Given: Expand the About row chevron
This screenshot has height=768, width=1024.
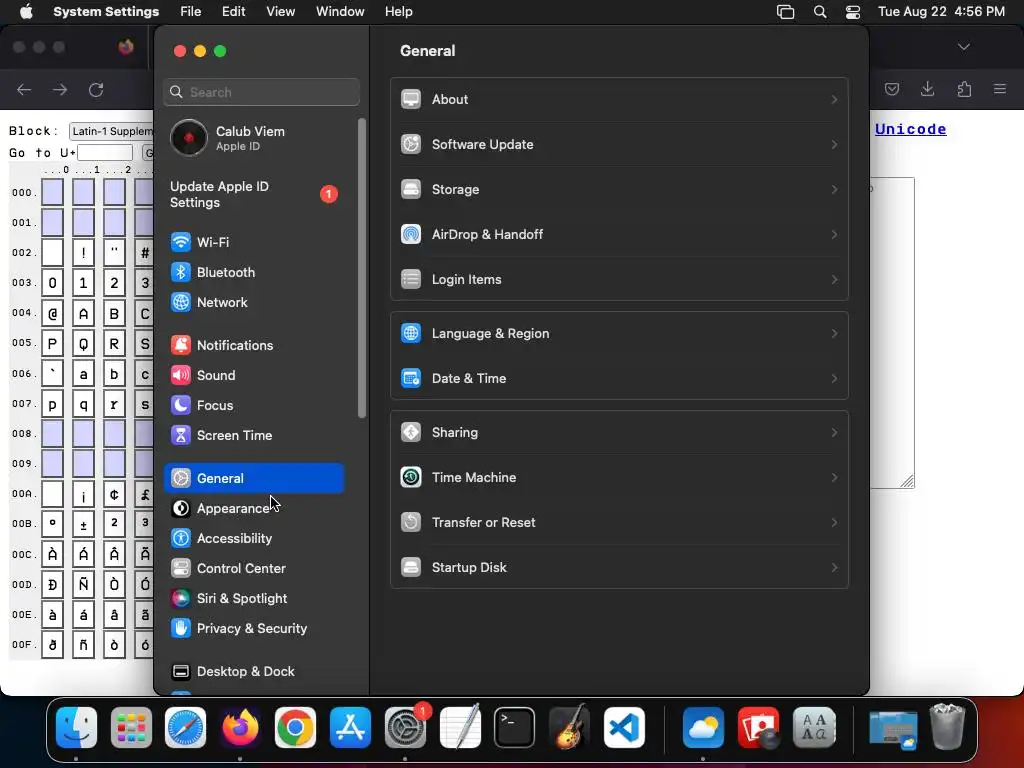Looking at the screenshot, I should 834,100.
